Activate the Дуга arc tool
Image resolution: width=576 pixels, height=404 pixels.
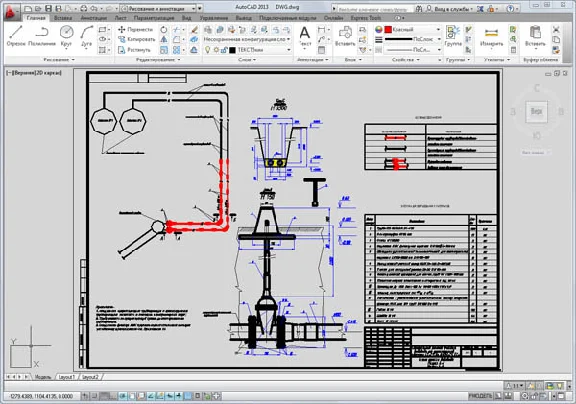click(86, 36)
